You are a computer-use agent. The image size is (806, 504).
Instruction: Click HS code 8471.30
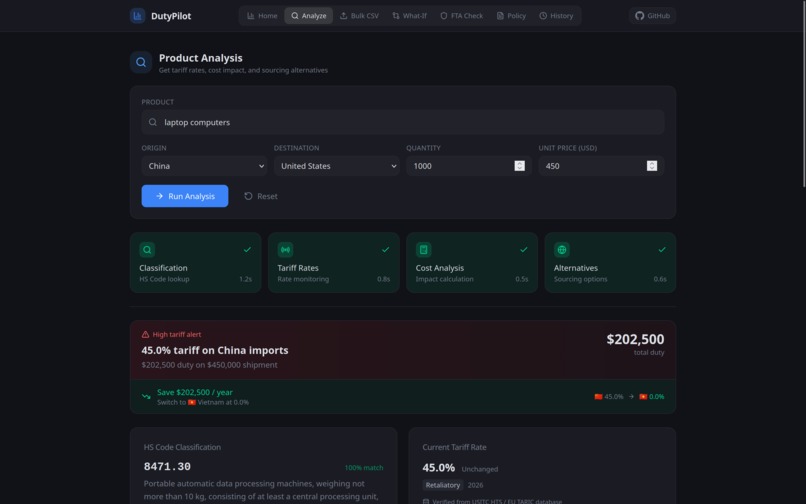[x=167, y=467]
